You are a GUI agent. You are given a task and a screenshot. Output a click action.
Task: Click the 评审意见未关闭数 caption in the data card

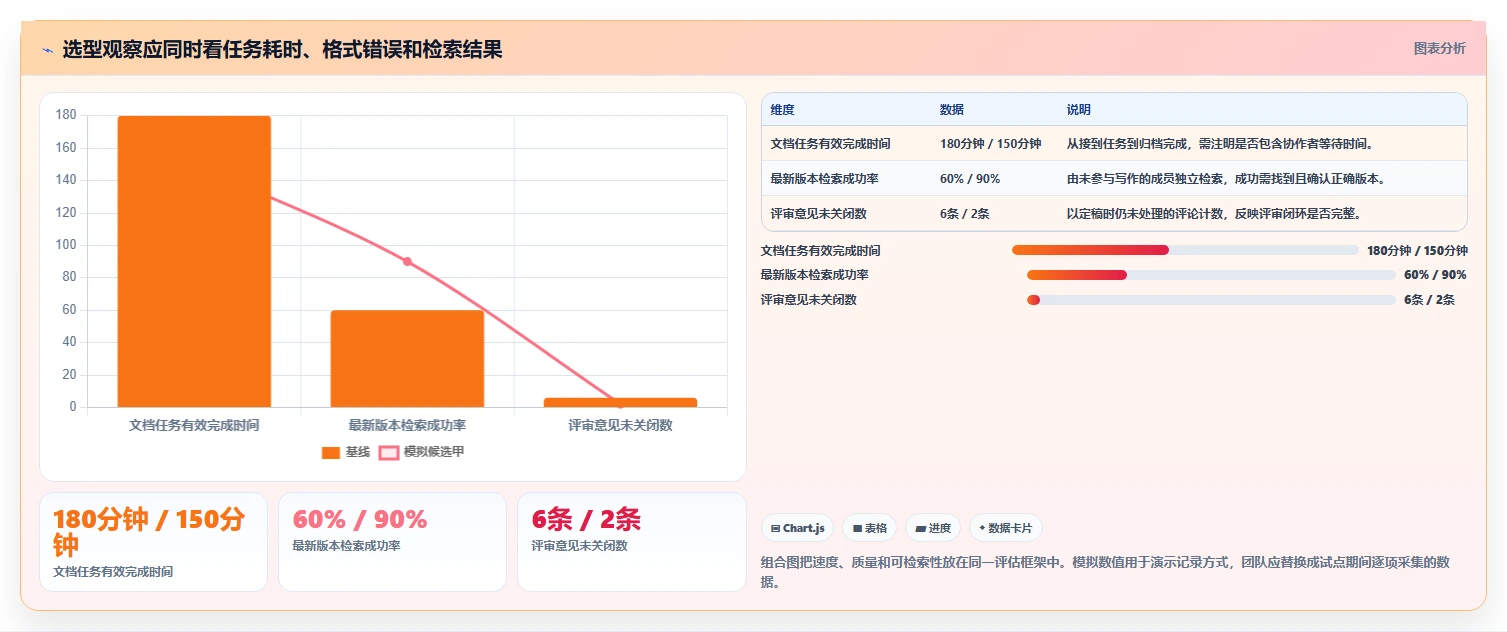579,546
